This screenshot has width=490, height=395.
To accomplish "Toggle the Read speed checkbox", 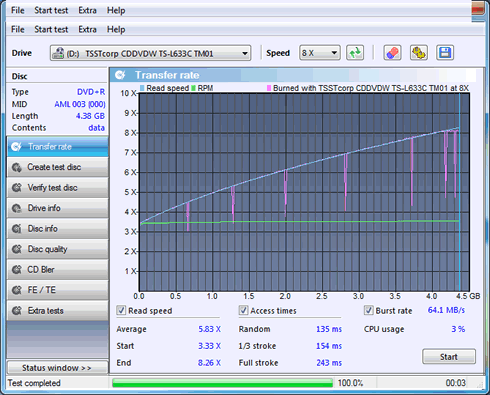I will [x=121, y=310].
